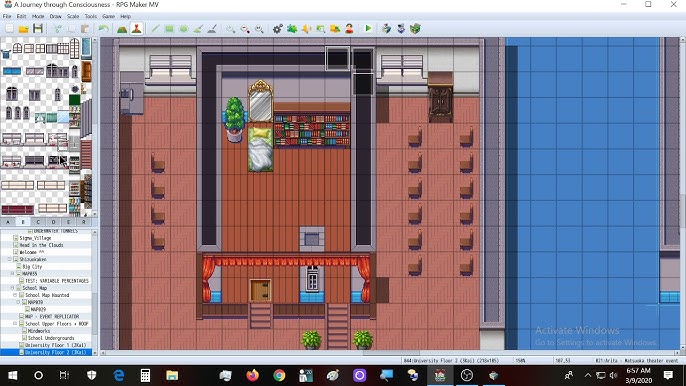Select the Shadow Pen tool
The width and height of the screenshot is (686, 386).
212,29
